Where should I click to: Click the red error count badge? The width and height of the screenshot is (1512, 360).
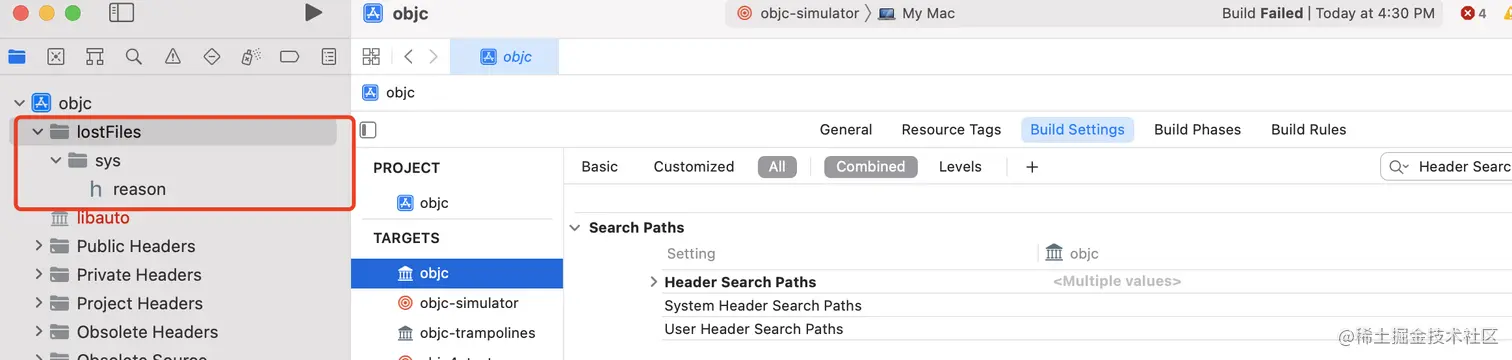click(1474, 13)
